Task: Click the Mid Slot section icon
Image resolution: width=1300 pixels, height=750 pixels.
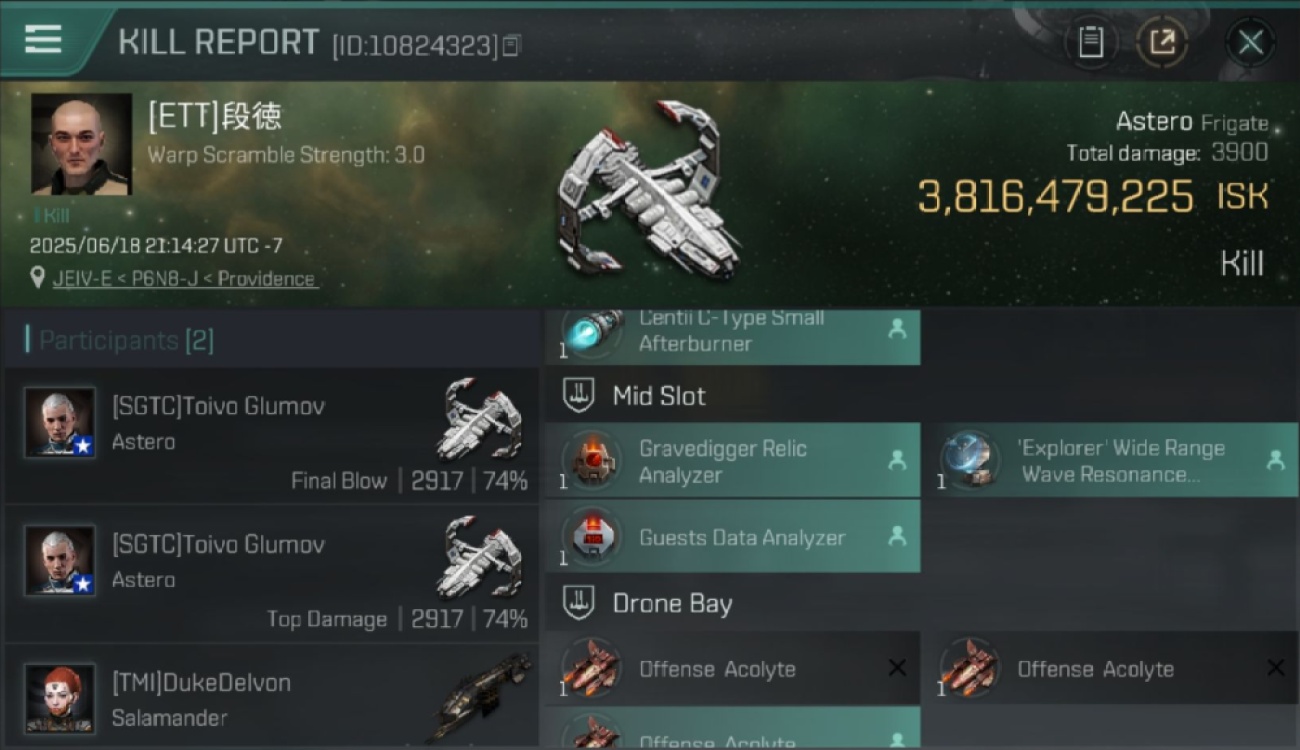Action: click(578, 396)
